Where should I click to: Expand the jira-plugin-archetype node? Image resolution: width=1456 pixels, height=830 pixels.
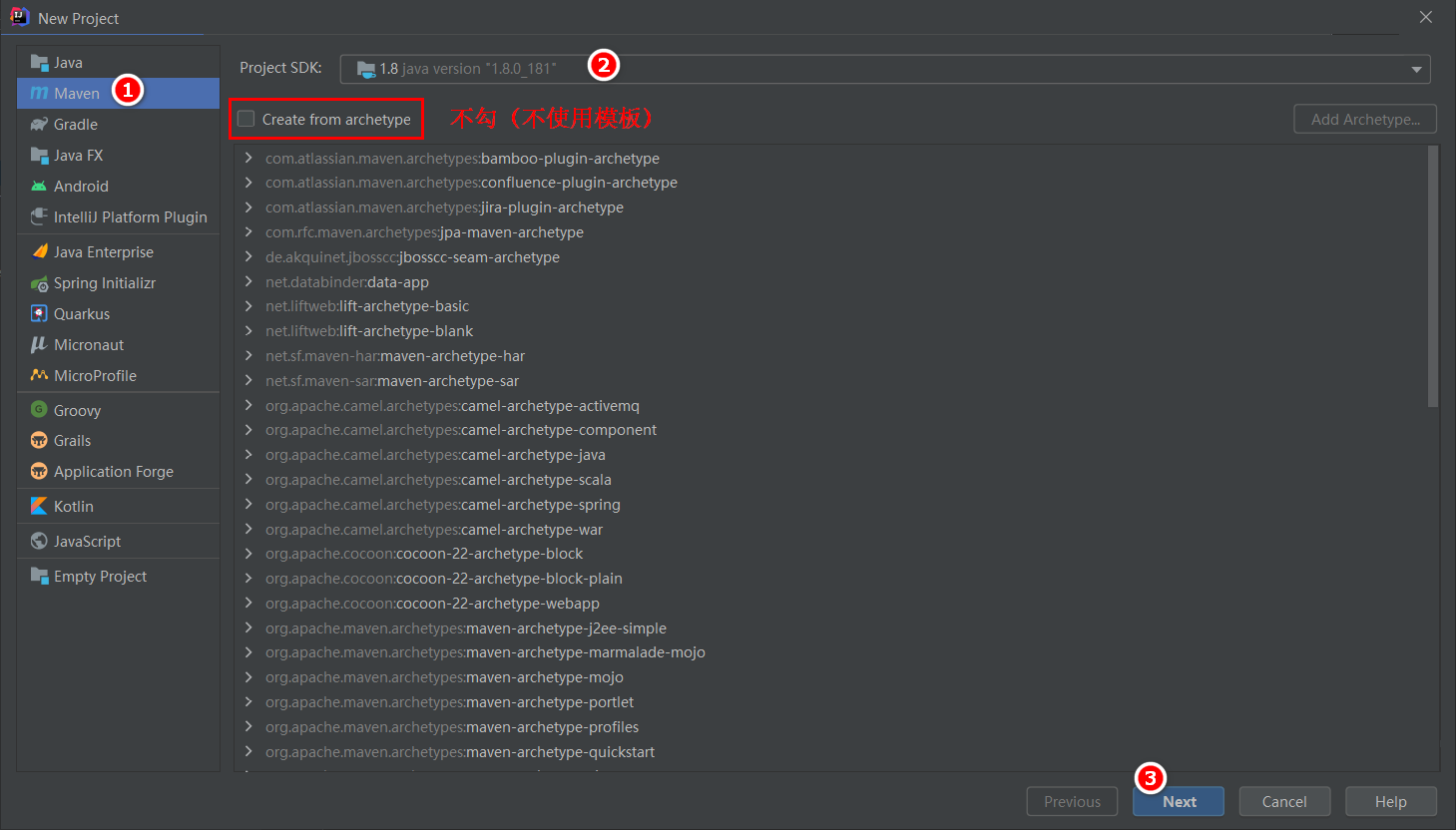coord(248,207)
